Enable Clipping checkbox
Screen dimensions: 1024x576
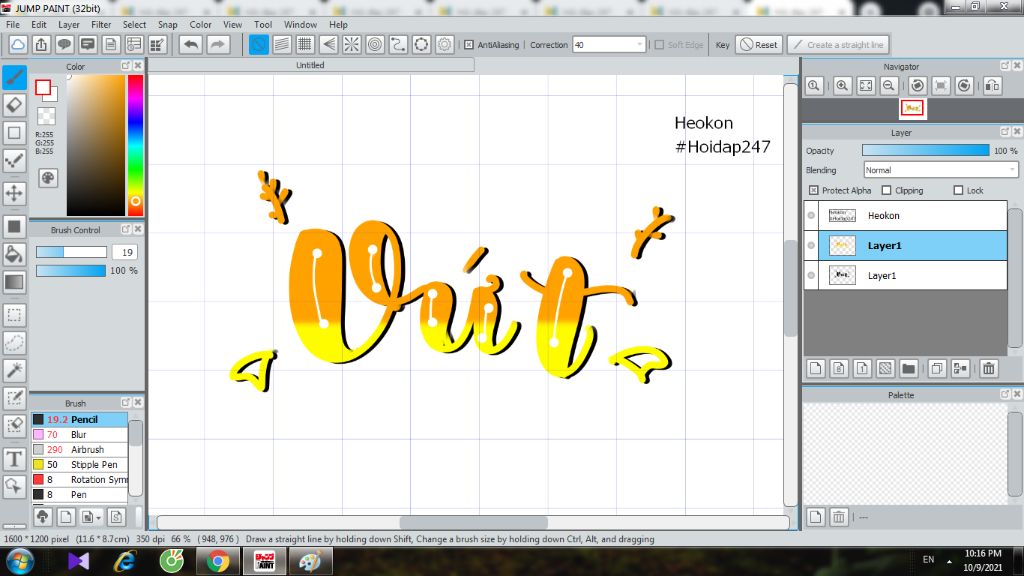[886, 190]
